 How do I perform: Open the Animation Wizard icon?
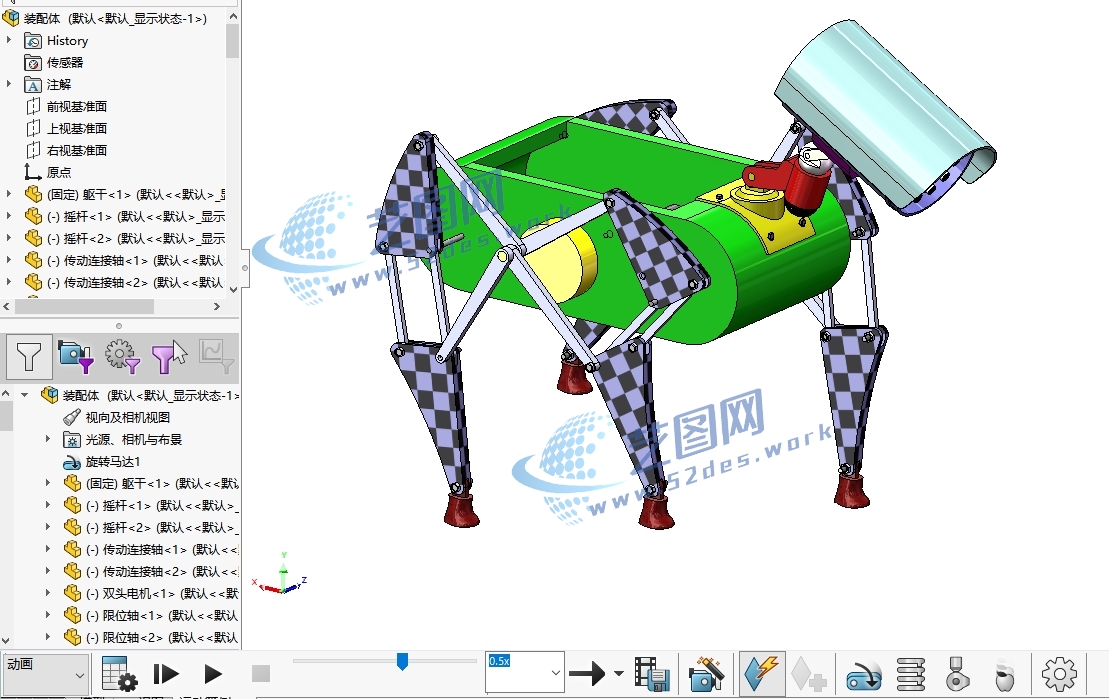coord(706,674)
